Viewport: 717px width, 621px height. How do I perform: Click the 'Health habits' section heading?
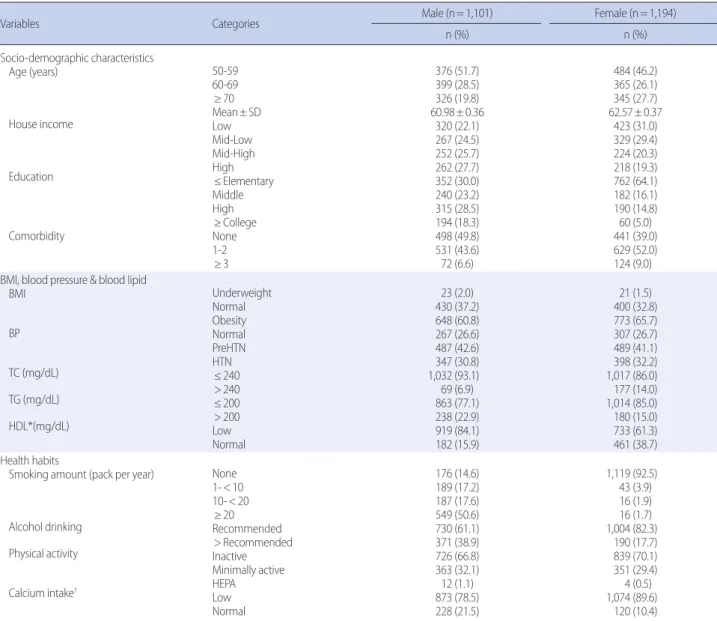[x=30, y=460]
